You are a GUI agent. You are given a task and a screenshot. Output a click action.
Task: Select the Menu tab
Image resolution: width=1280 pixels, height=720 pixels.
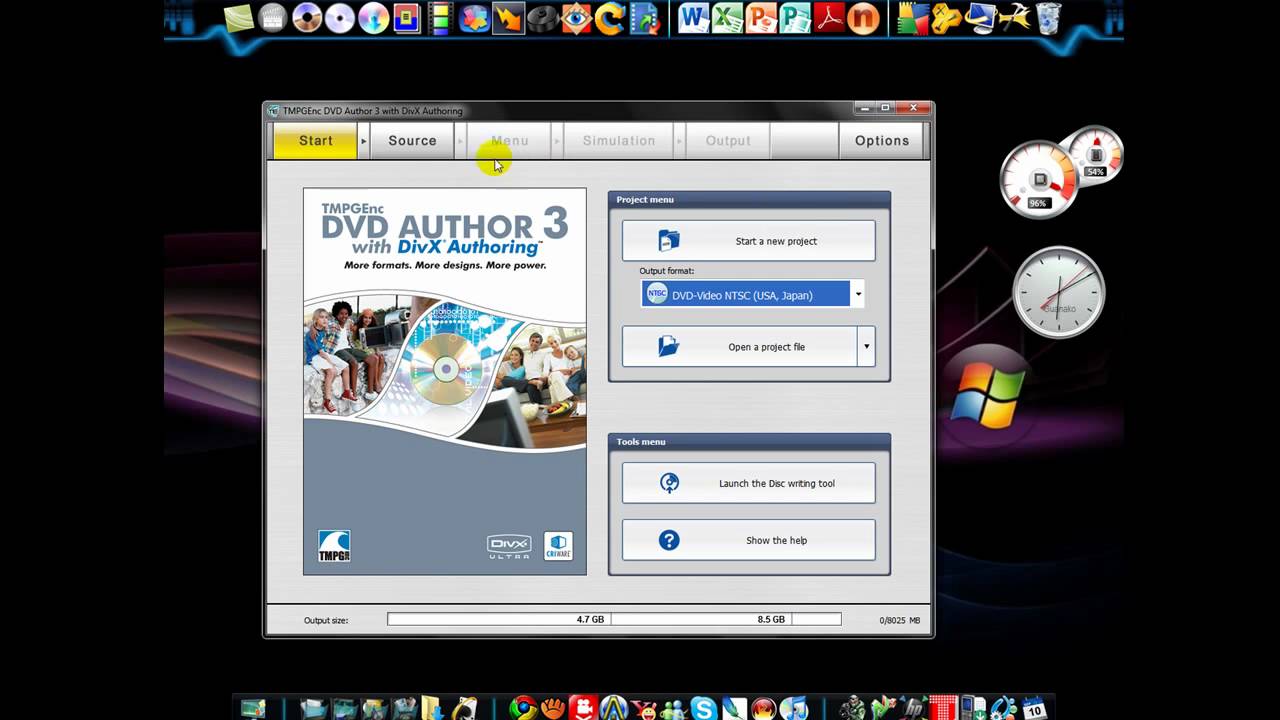[x=509, y=141]
